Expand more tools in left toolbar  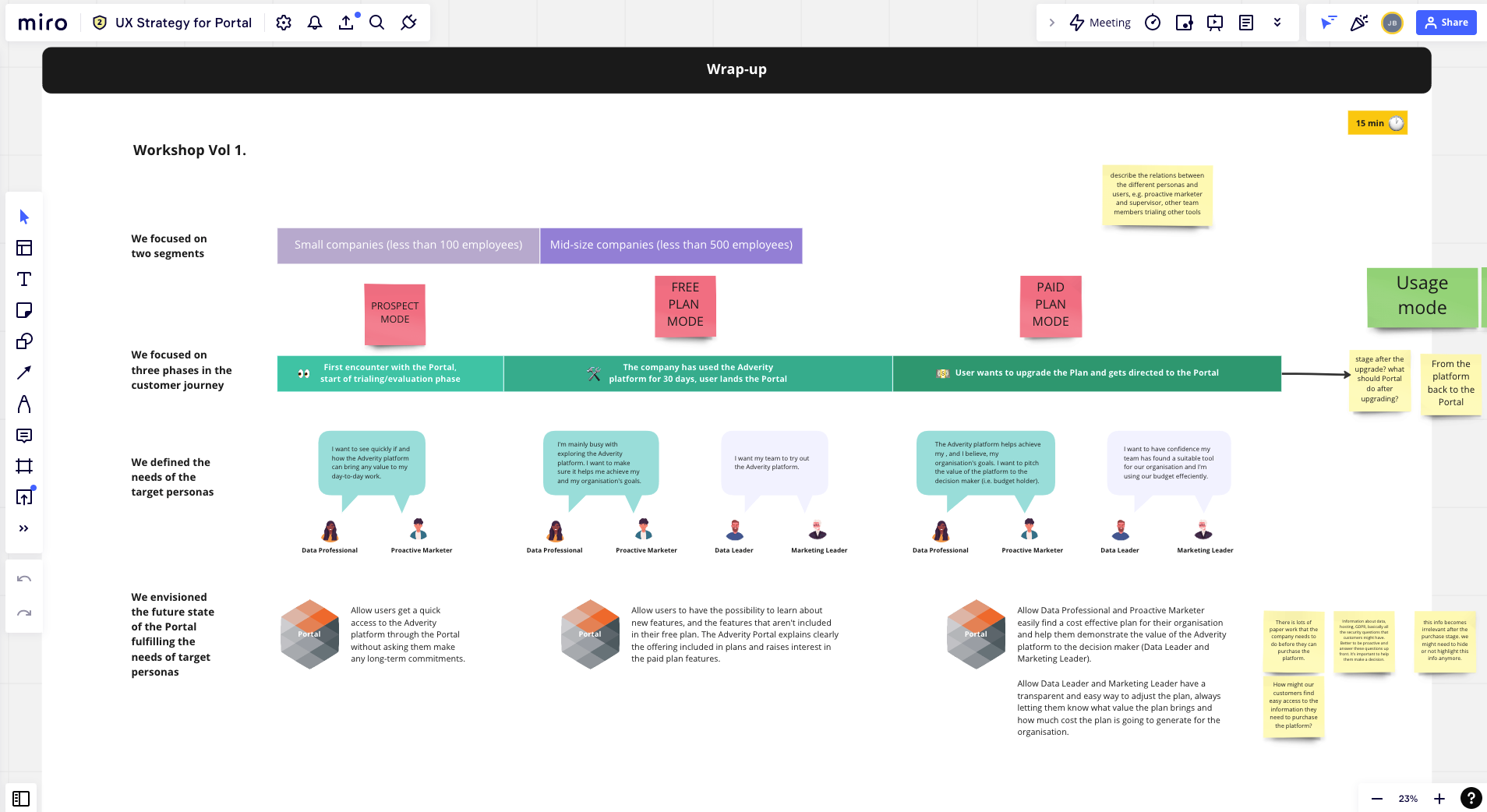[x=24, y=528]
